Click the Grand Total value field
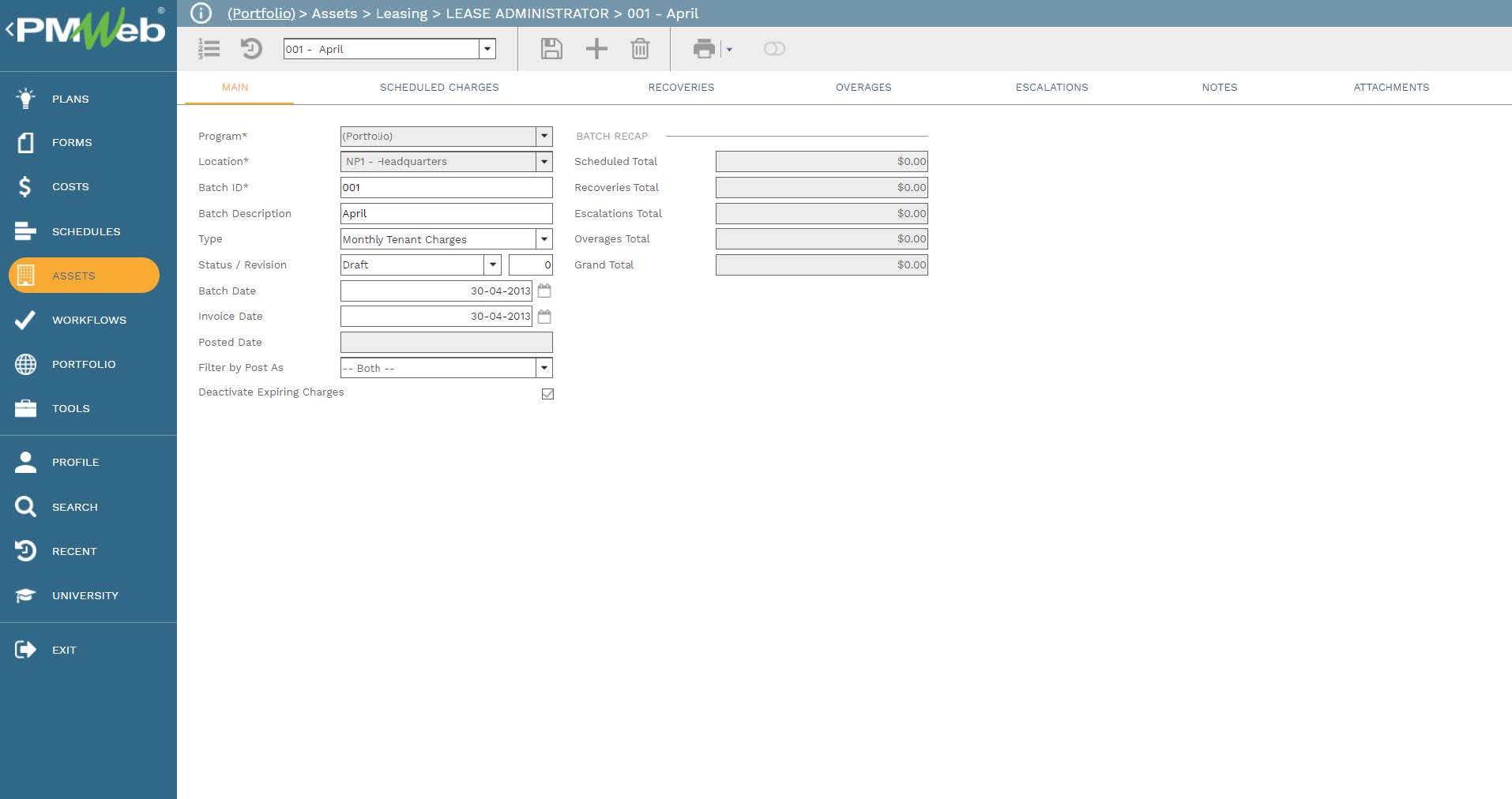This screenshot has height=799, width=1512. tap(822, 264)
